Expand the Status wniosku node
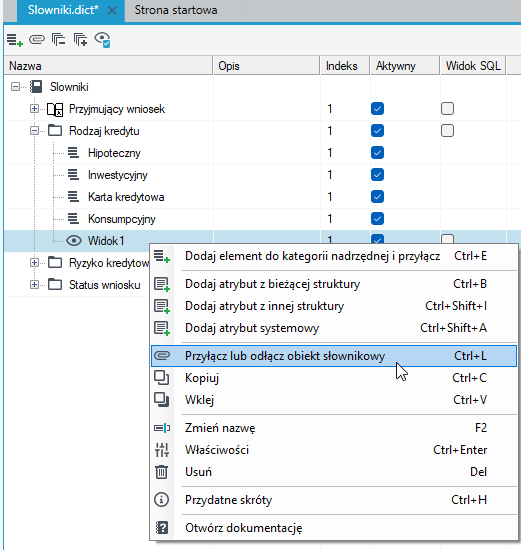 [x=34, y=284]
